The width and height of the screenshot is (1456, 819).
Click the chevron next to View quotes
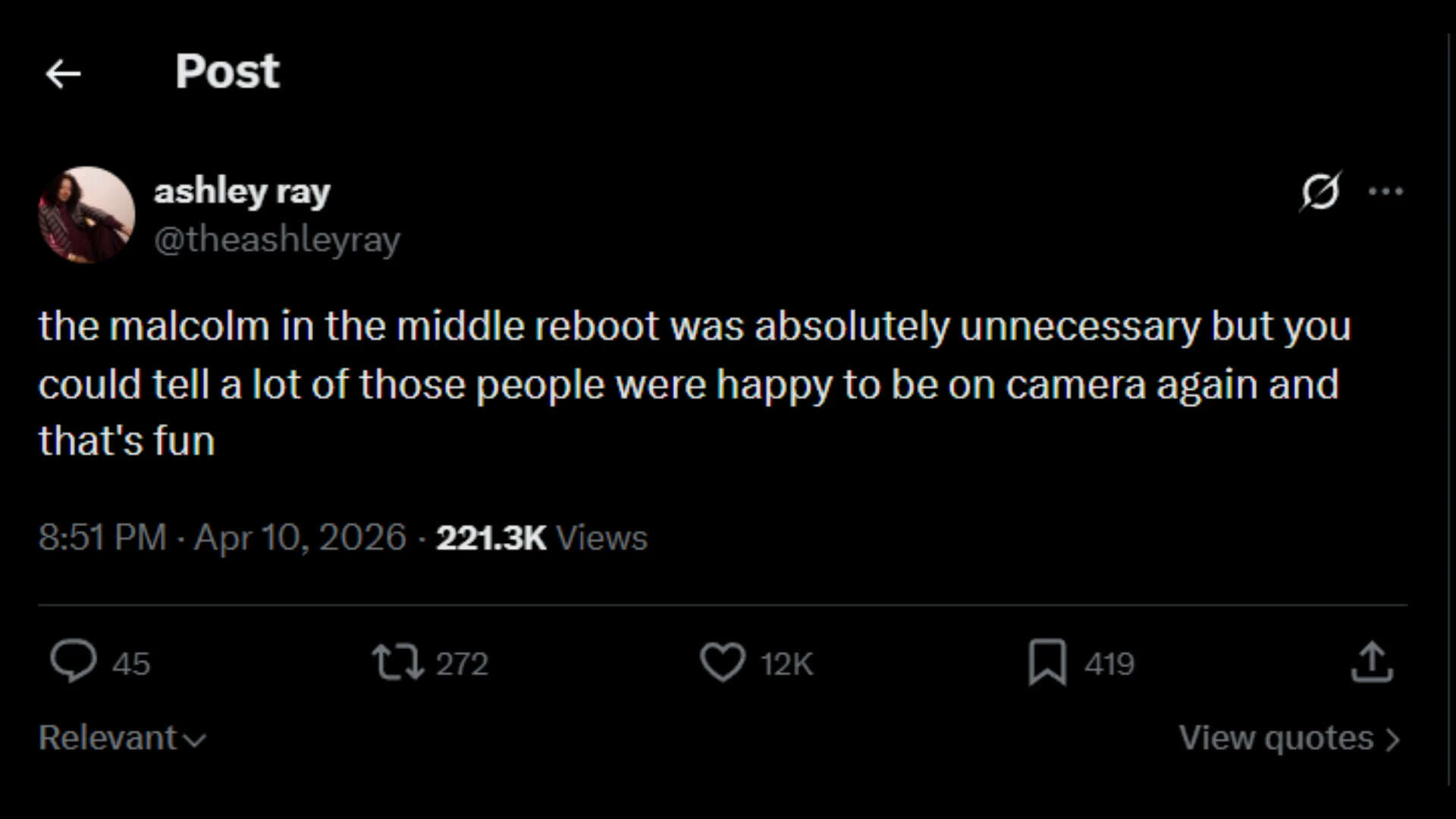tap(1392, 739)
